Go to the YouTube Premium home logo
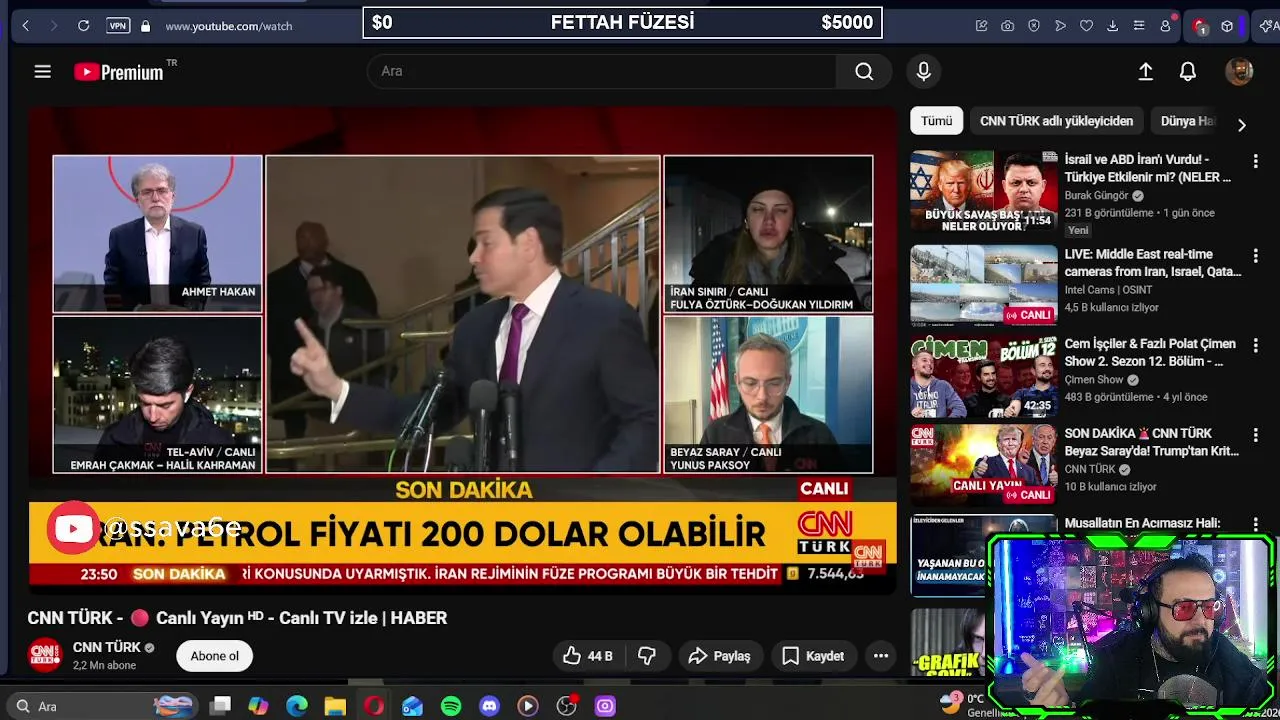Viewport: 1280px width, 720px height. (x=119, y=71)
